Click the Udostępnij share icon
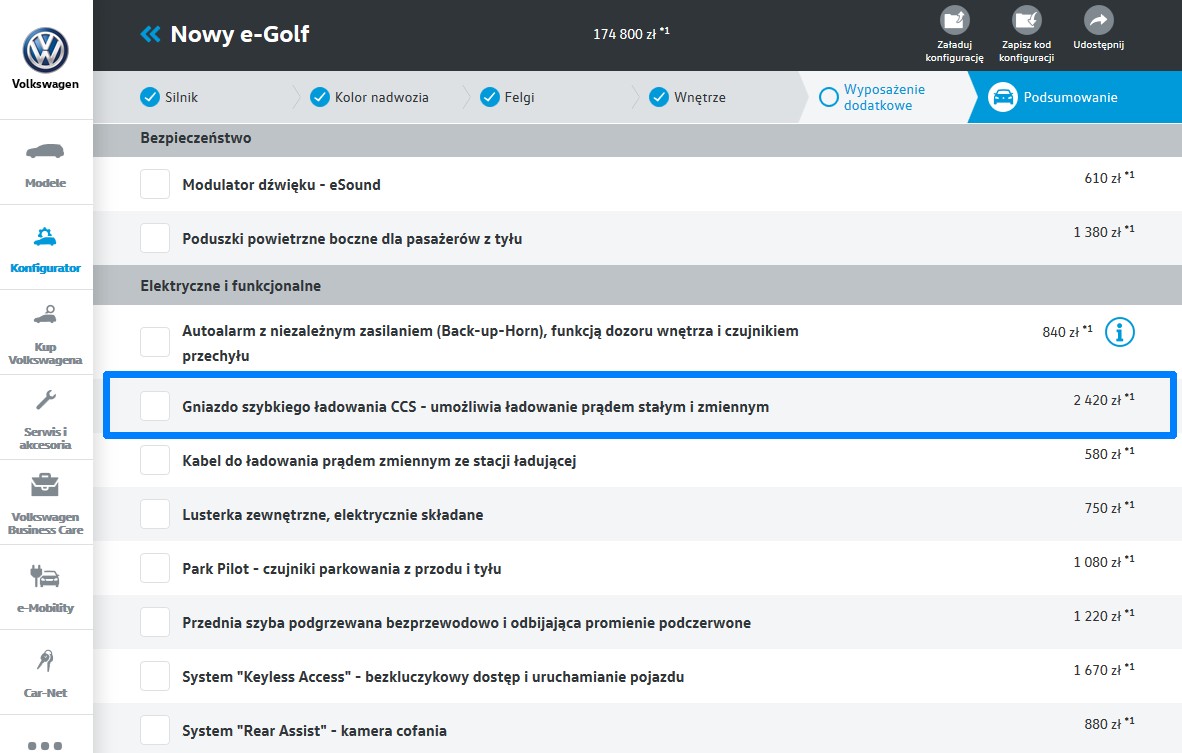Viewport: 1182px width, 753px height. tap(1098, 20)
